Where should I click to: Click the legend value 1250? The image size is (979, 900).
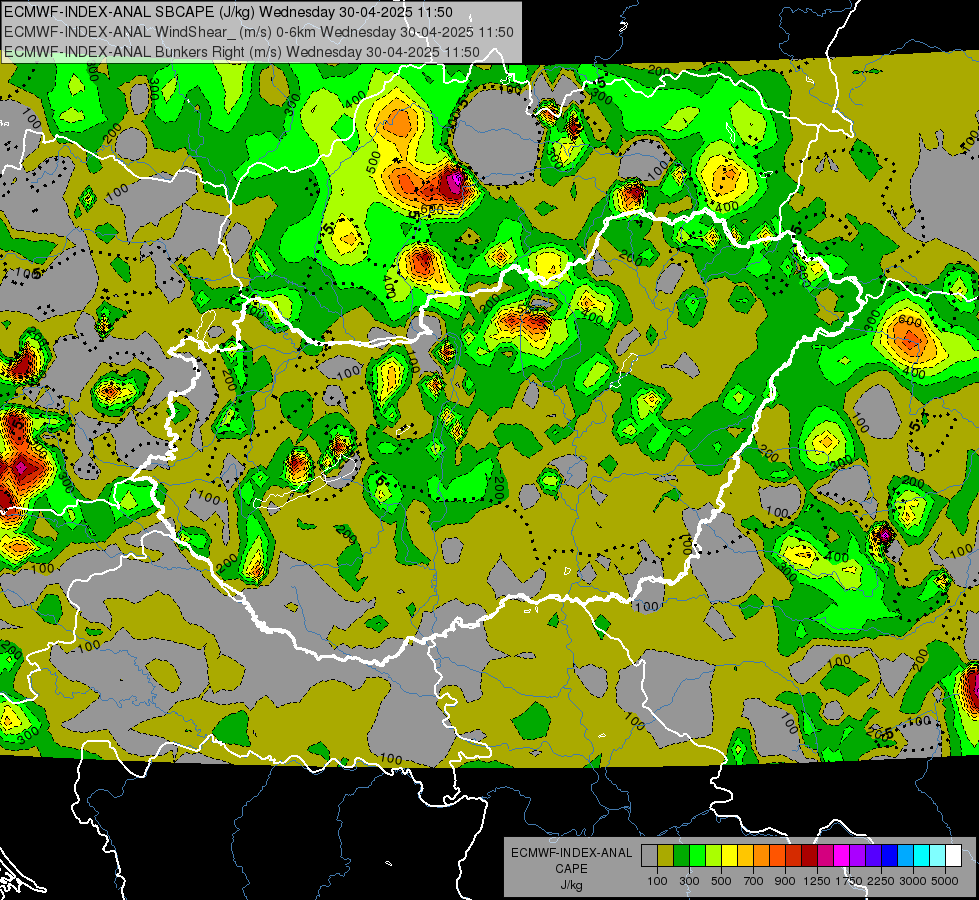tap(817, 881)
